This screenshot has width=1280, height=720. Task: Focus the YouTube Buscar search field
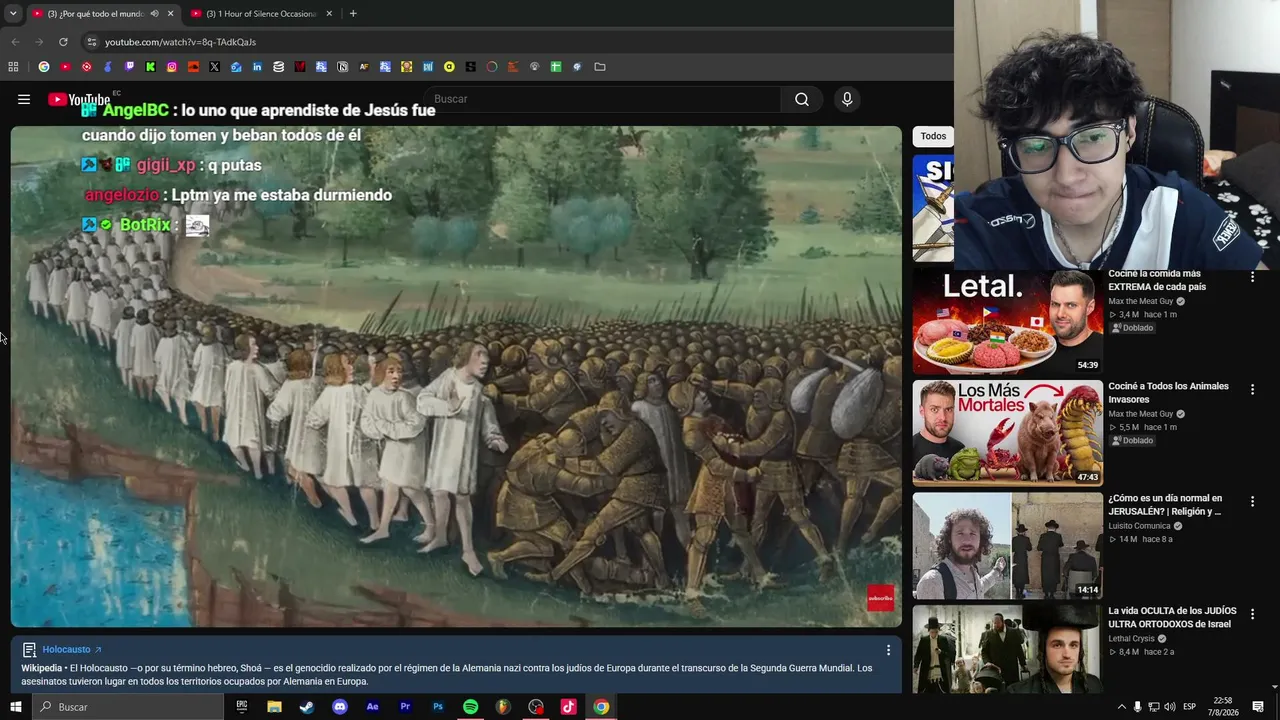point(603,99)
